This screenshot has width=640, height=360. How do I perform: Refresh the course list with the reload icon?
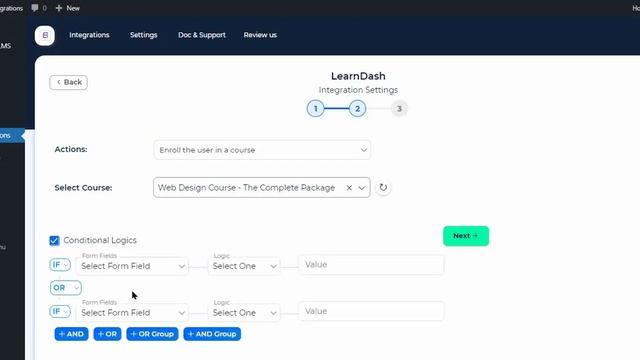click(x=383, y=187)
